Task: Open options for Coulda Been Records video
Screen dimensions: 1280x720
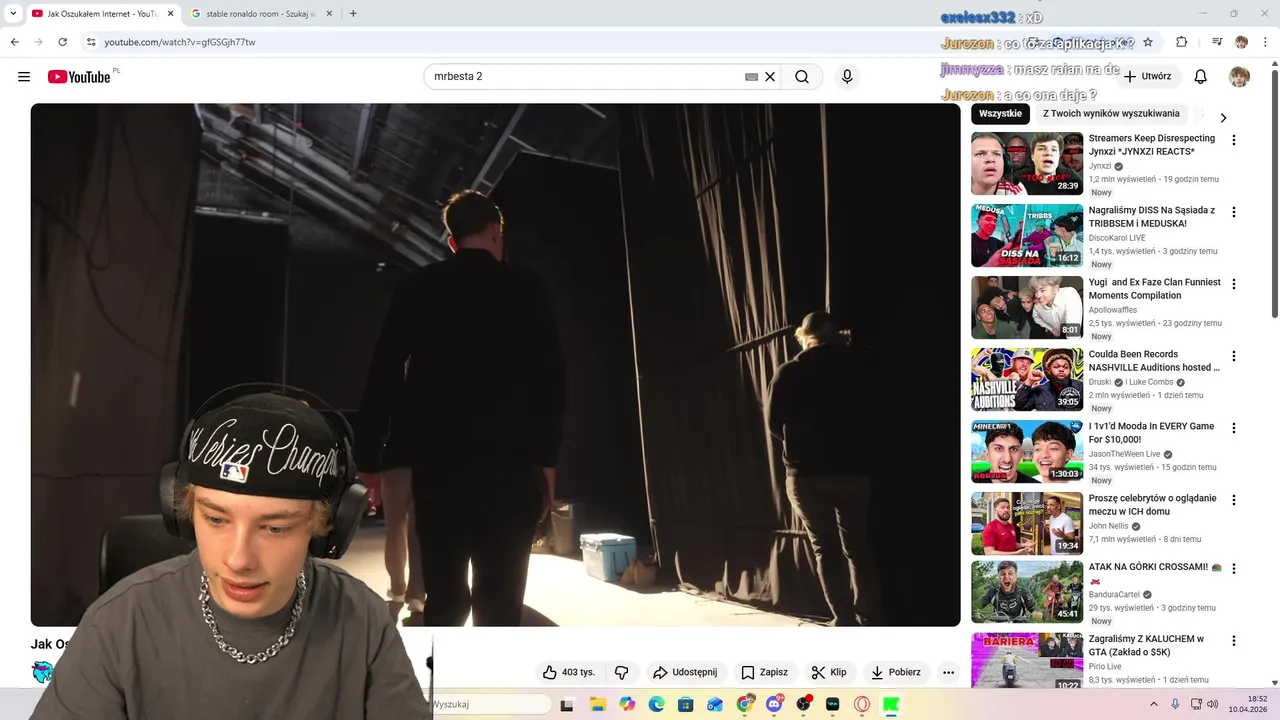Action: click(1234, 356)
